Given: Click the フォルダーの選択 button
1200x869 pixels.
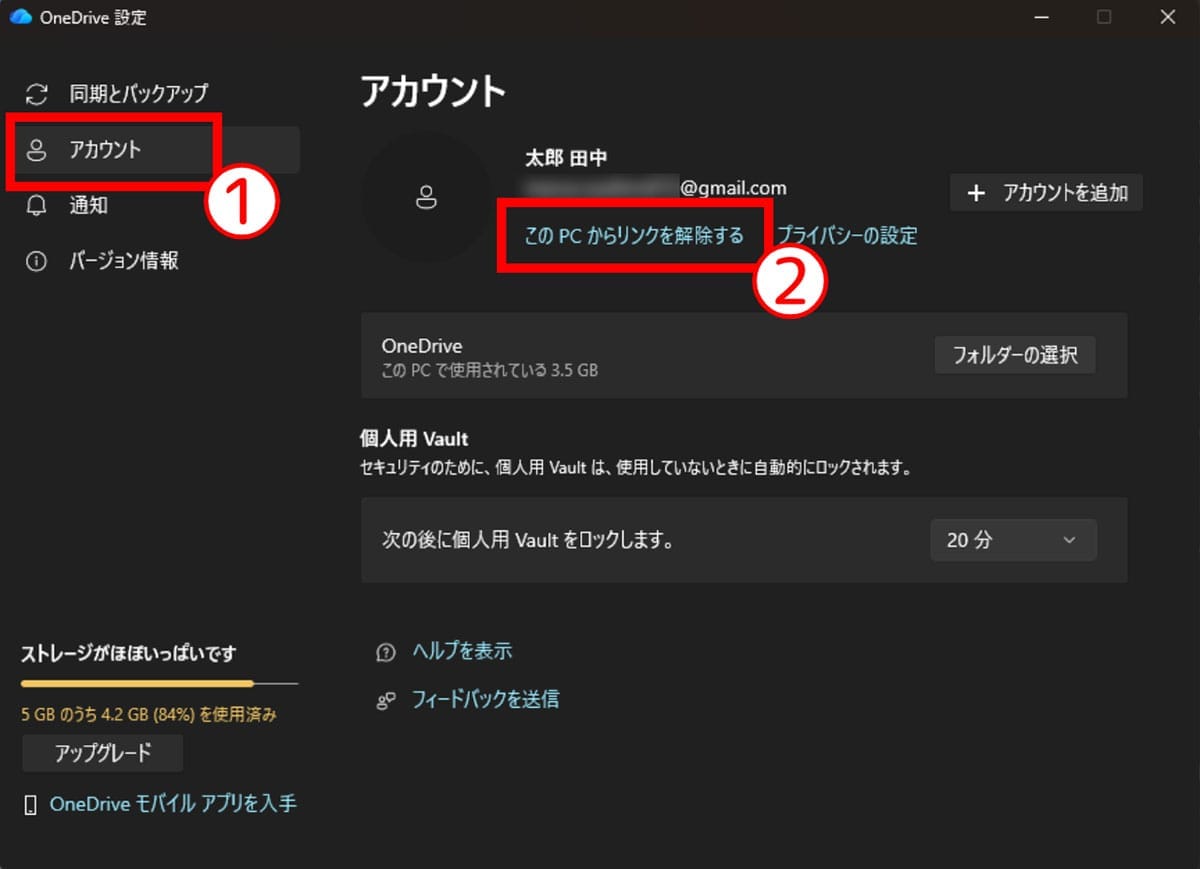Looking at the screenshot, I should pos(1015,355).
